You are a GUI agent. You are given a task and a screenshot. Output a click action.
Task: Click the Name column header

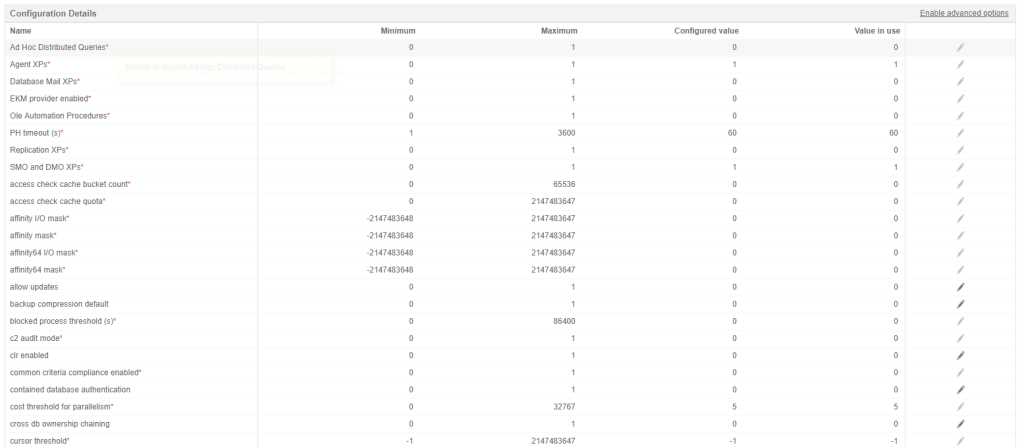(21, 31)
